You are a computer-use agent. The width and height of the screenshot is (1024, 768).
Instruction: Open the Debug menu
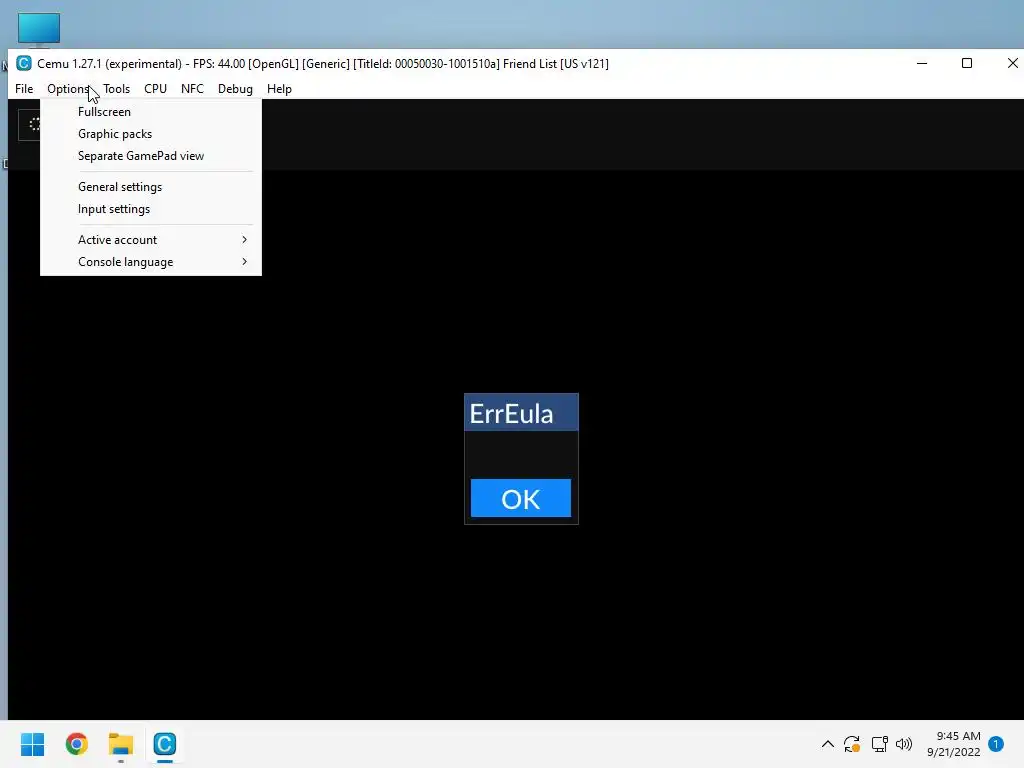pyautogui.click(x=235, y=89)
